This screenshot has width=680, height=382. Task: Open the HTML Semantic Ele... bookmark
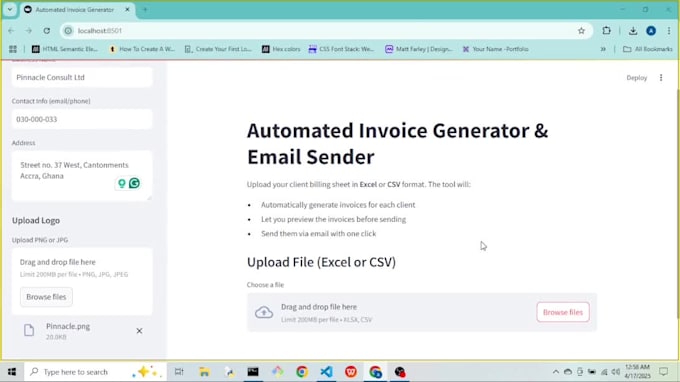click(x=65, y=49)
